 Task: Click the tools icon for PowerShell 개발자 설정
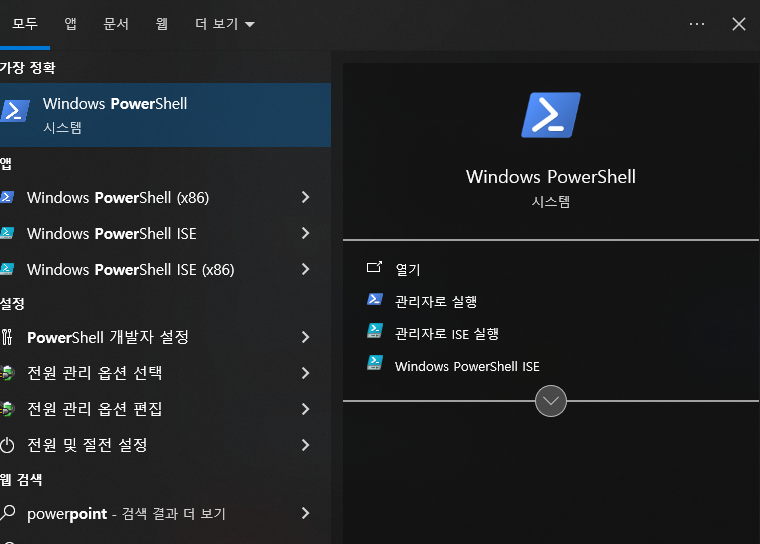7,337
